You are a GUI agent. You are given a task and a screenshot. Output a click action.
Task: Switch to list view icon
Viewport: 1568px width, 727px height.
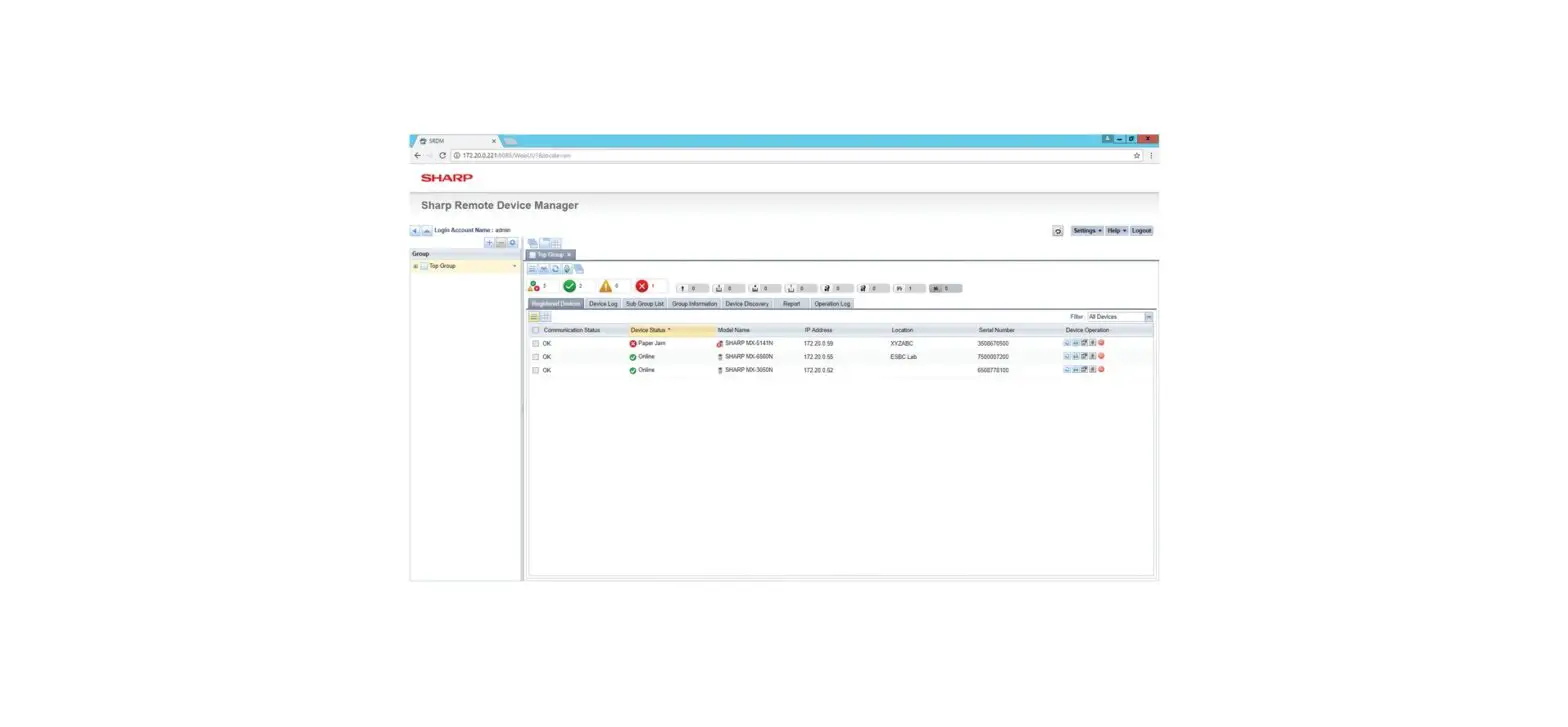coord(534,317)
